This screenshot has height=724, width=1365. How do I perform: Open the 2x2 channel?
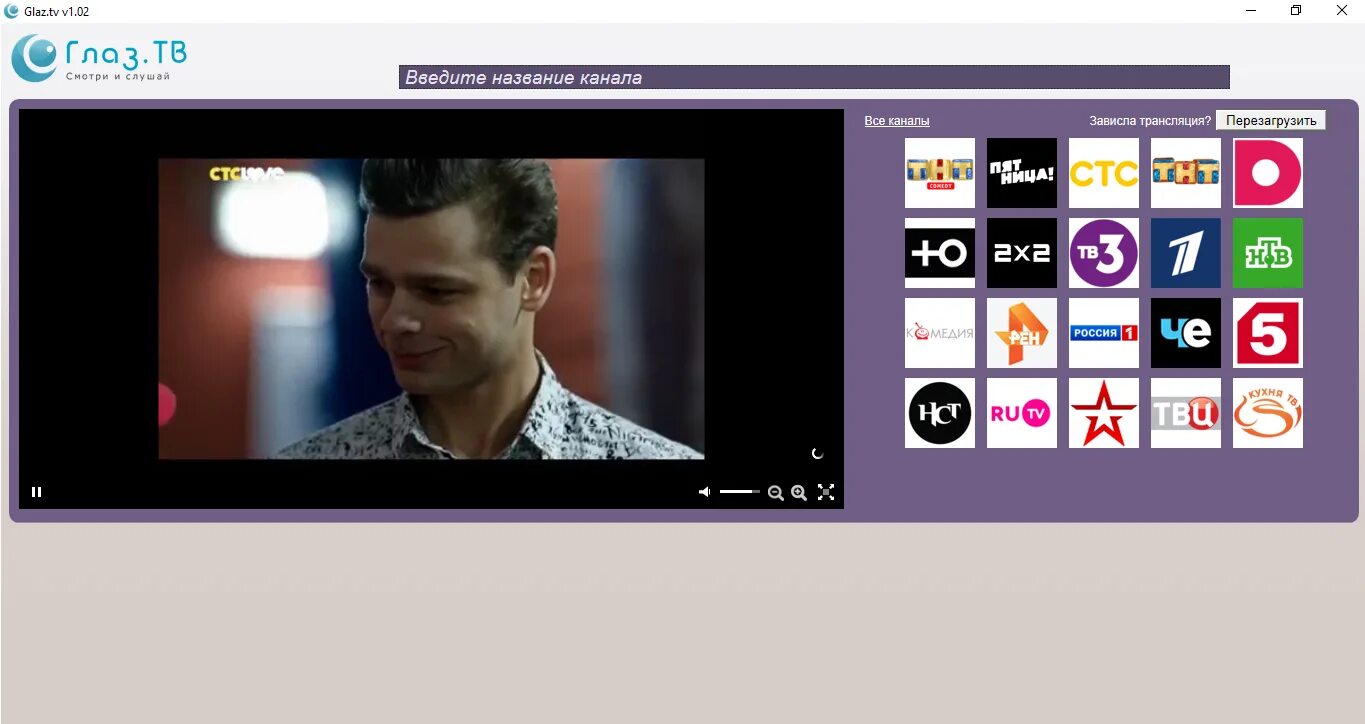1021,253
